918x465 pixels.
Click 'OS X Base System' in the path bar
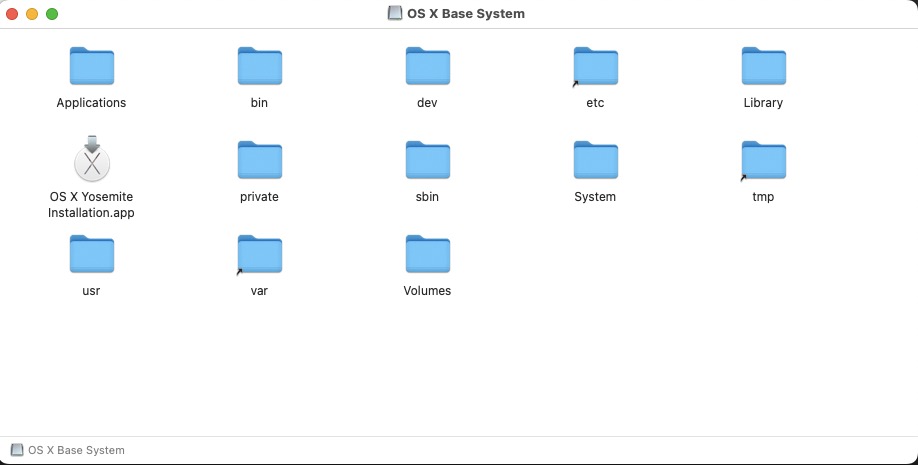point(77,450)
